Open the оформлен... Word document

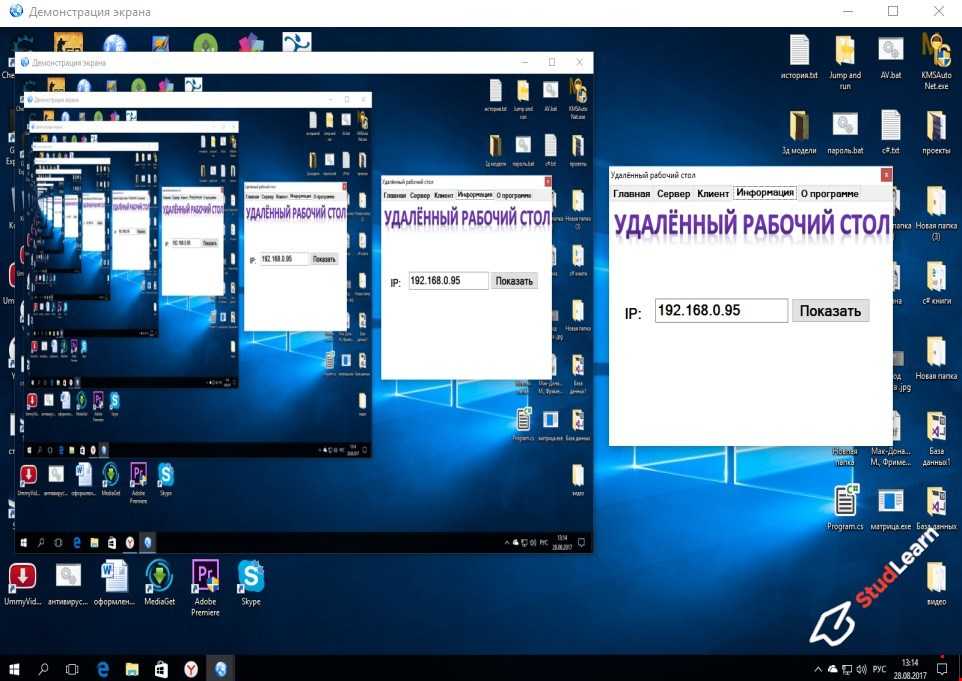point(114,584)
